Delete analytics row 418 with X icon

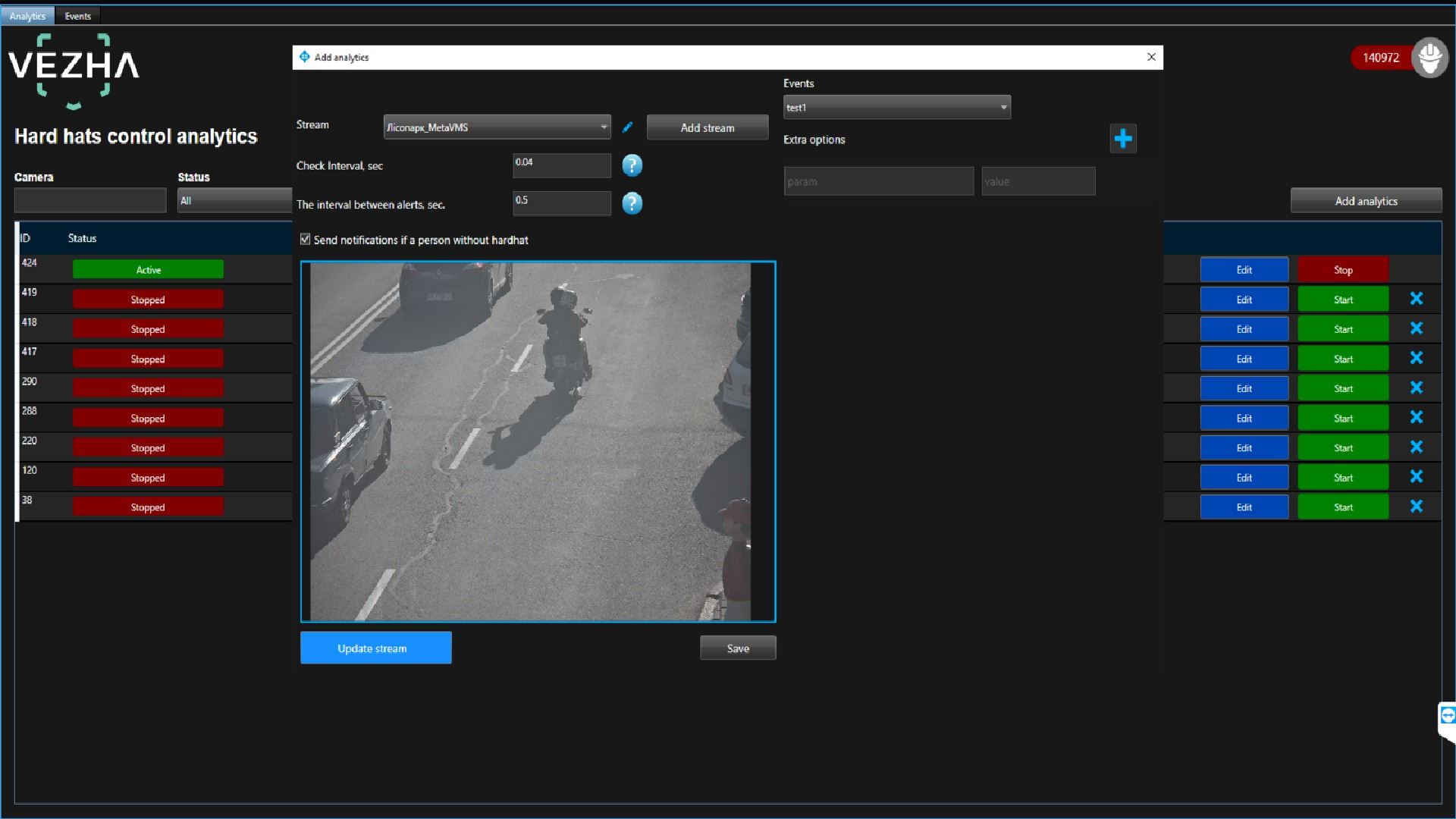tap(1416, 328)
